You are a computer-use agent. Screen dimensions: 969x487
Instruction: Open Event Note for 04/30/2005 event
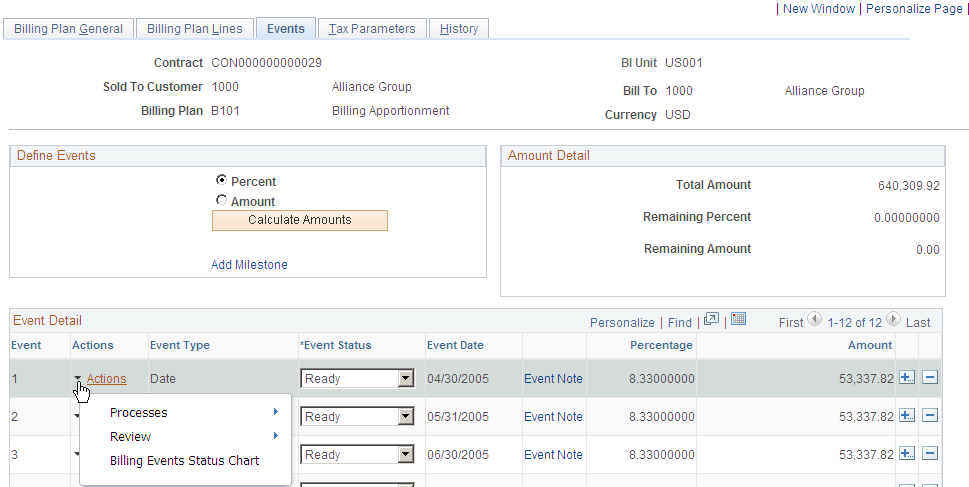(x=553, y=379)
